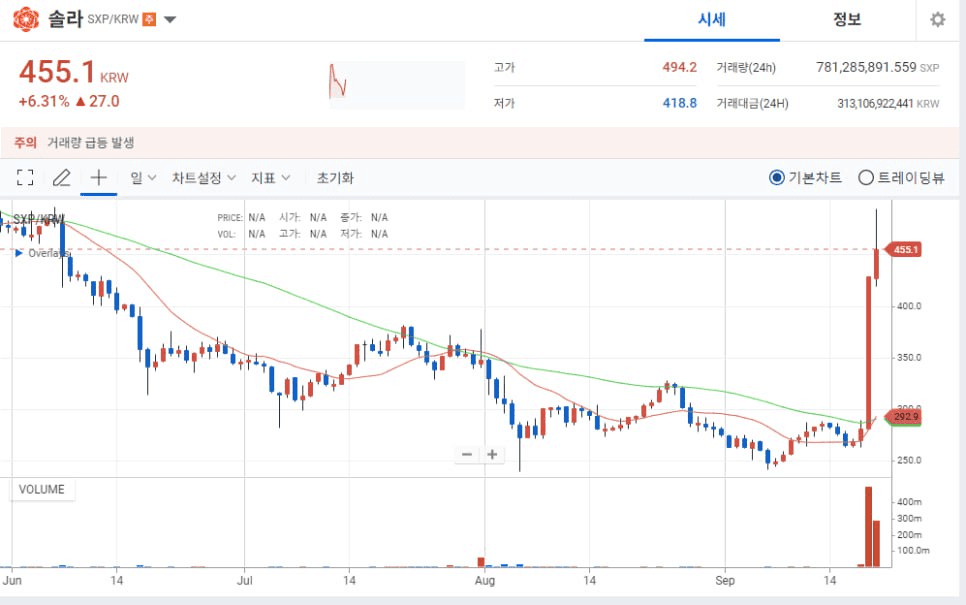The width and height of the screenshot is (966, 605).
Task: Select the pencil drawing tool
Action: pos(62,178)
